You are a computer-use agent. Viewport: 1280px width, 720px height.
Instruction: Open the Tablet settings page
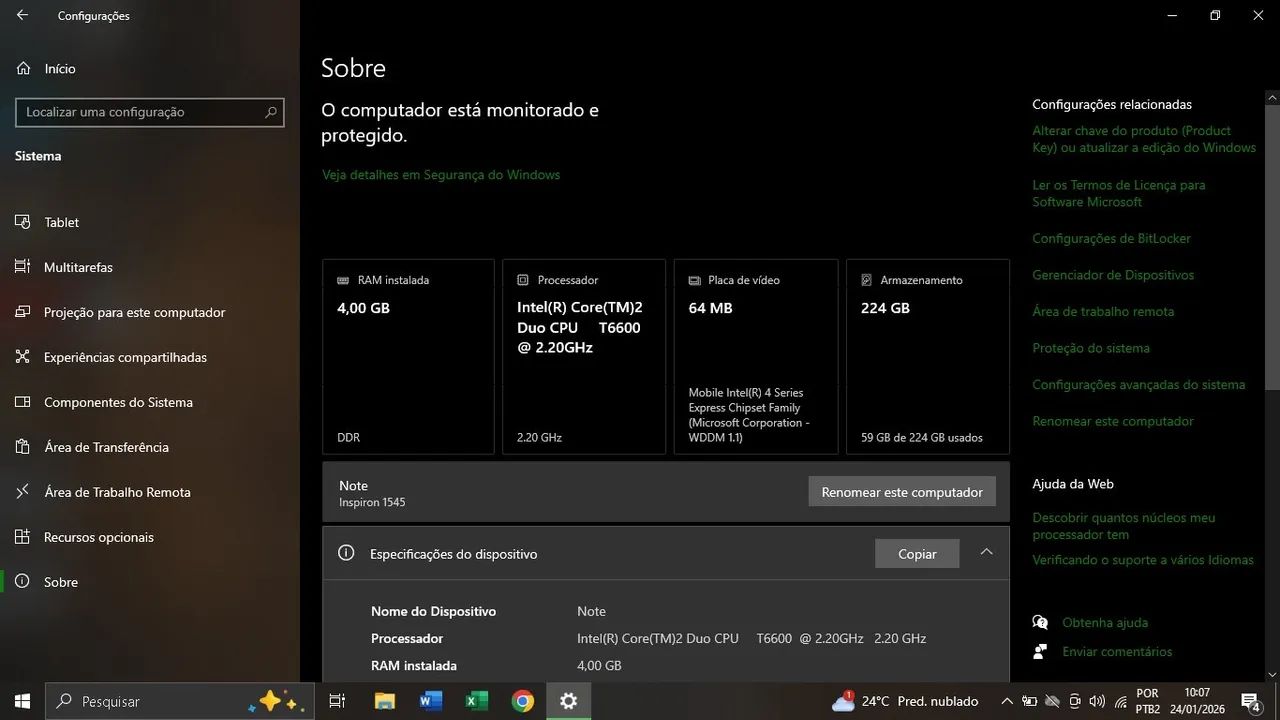61,222
